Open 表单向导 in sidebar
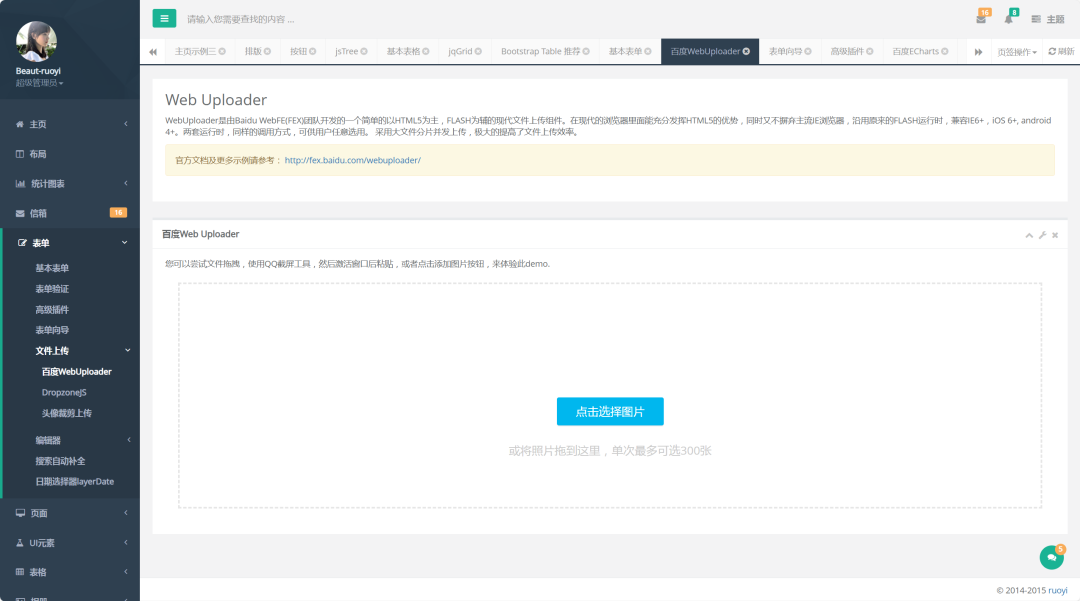The width and height of the screenshot is (1080, 601). [x=52, y=330]
